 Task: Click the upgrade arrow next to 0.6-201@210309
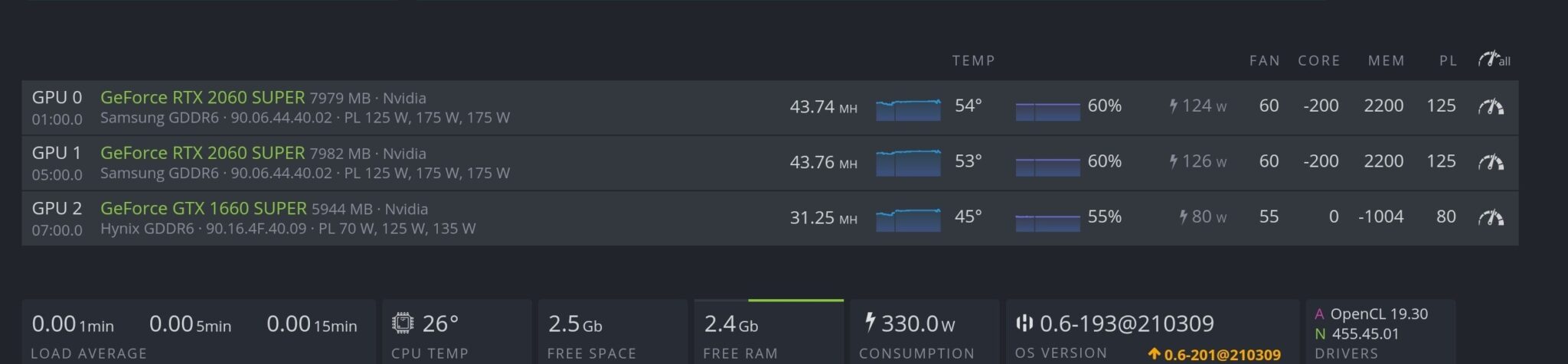pos(1154,354)
